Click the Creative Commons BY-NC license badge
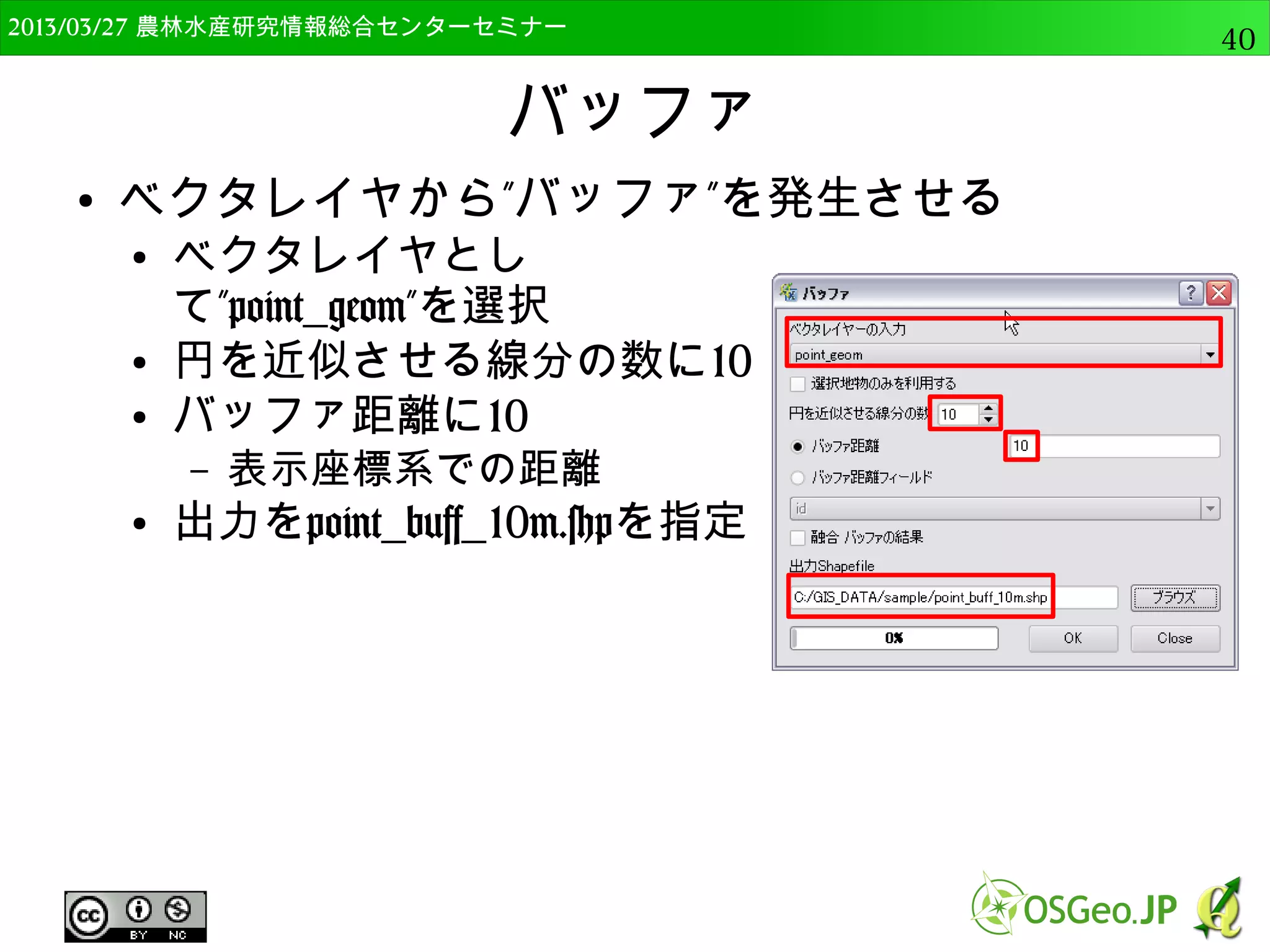This screenshot has height=952, width=1270. coord(135,917)
